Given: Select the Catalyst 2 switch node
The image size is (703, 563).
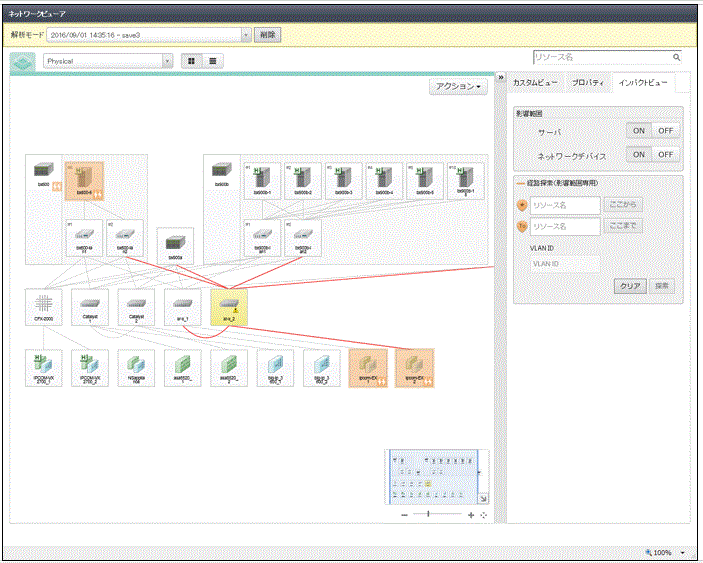Looking at the screenshot, I should pyautogui.click(x=136, y=307).
